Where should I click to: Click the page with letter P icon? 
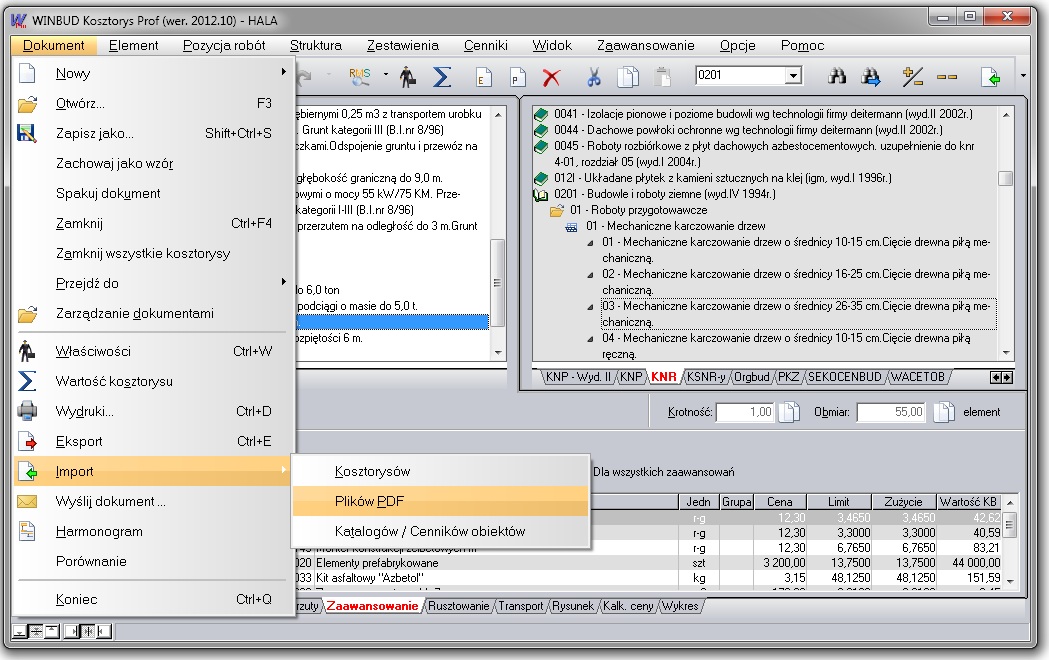[x=517, y=77]
